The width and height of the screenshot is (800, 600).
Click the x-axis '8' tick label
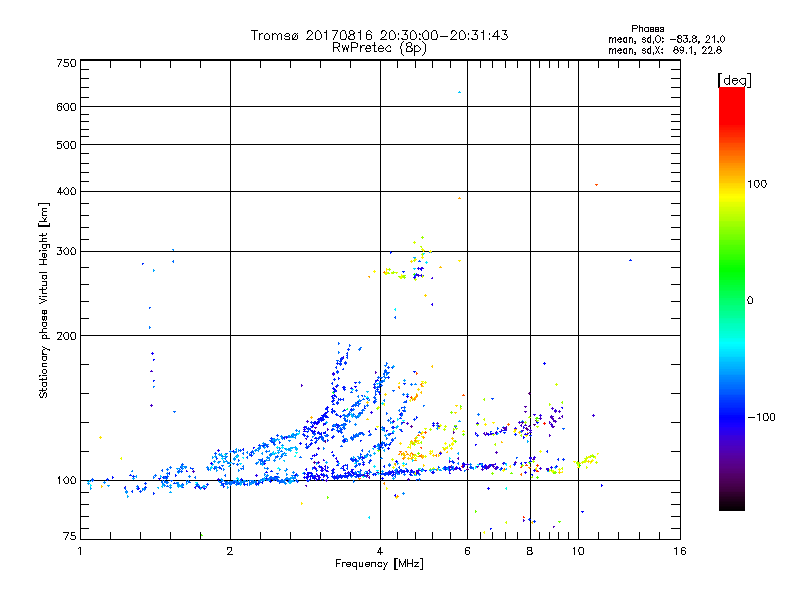click(x=530, y=551)
